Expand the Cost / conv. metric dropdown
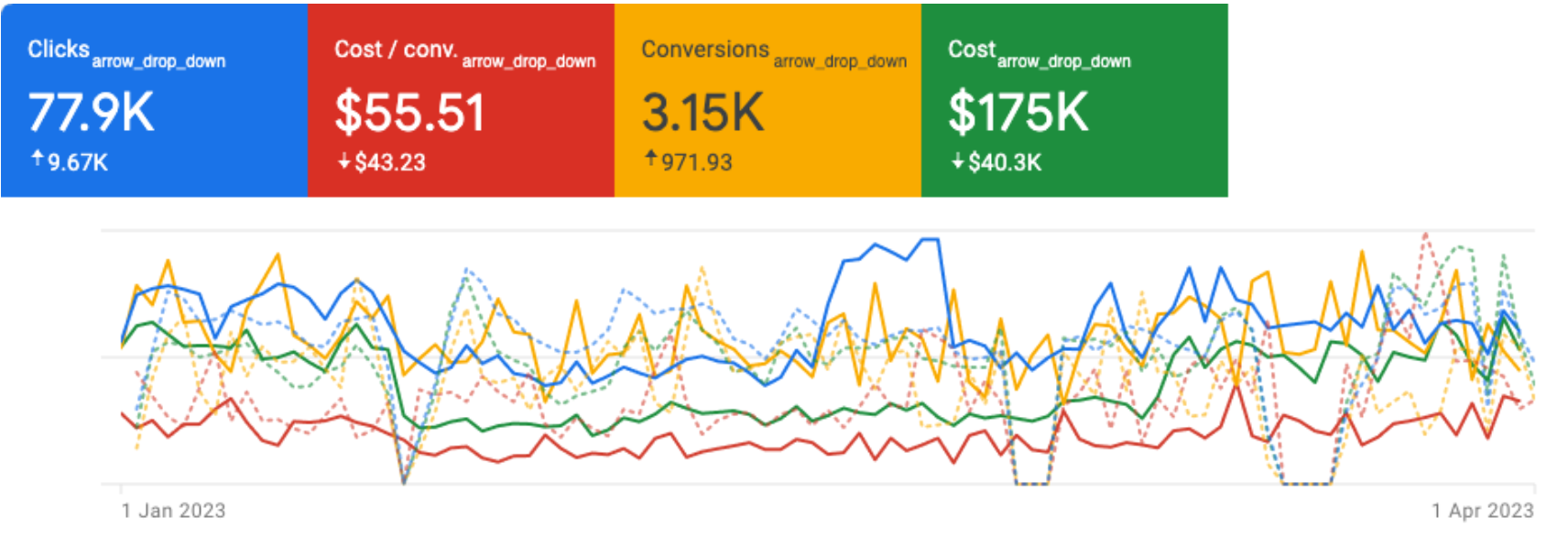Screen dimensions: 1568x538 click(x=528, y=61)
